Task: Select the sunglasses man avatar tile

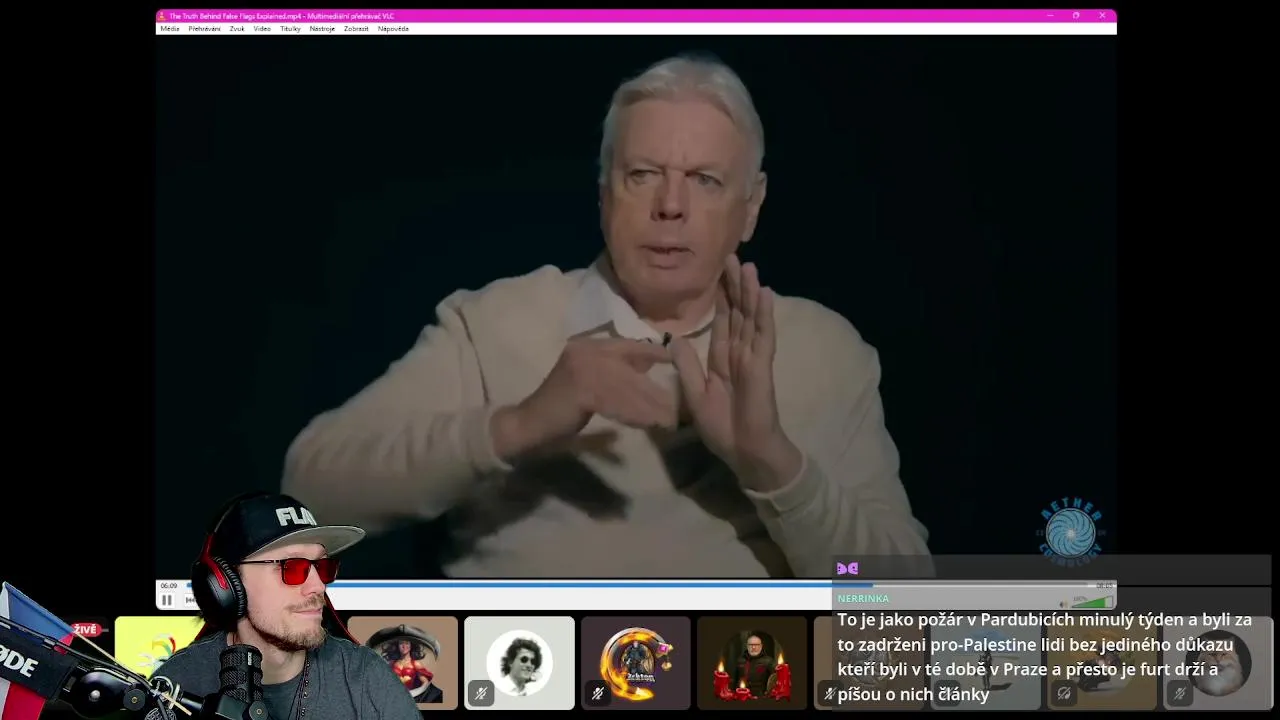Action: coord(519,663)
